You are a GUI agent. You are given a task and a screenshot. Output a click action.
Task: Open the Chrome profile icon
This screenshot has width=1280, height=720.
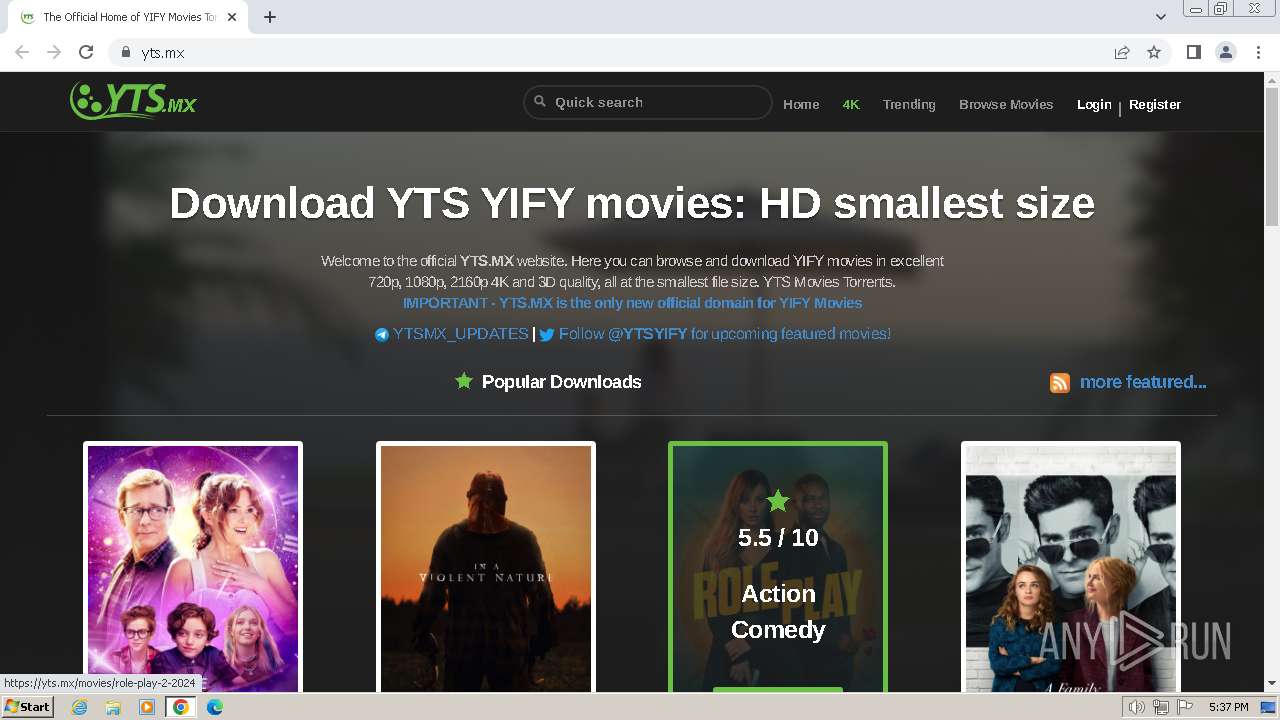(1226, 52)
